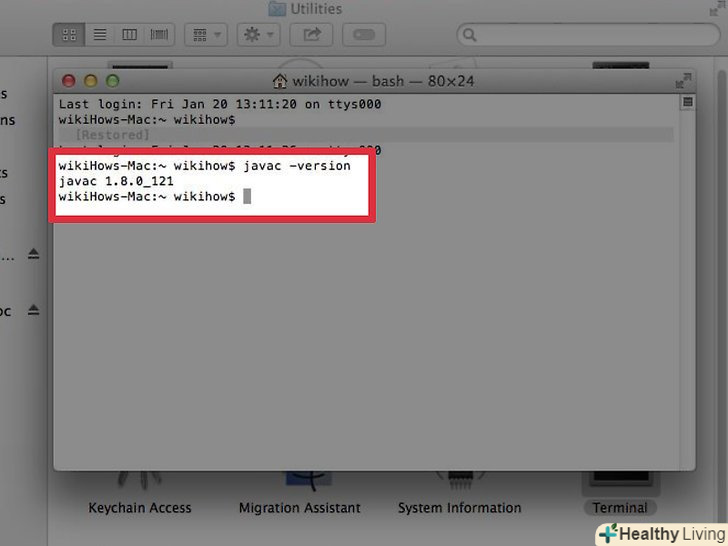Image resolution: width=728 pixels, height=546 pixels.
Task: Click the Finder share button
Action: click(311, 34)
